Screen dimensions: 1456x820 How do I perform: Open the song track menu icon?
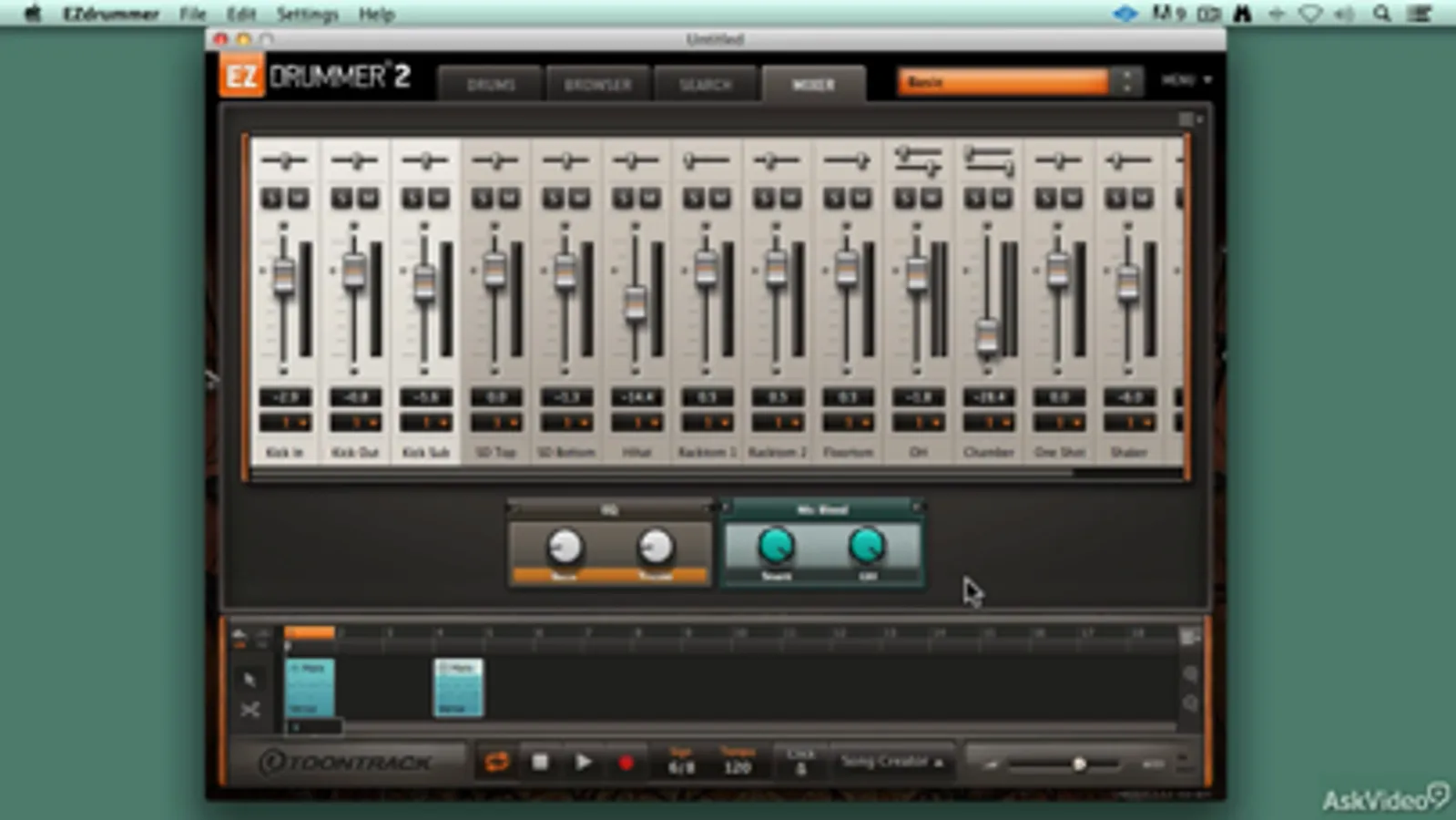1189,638
